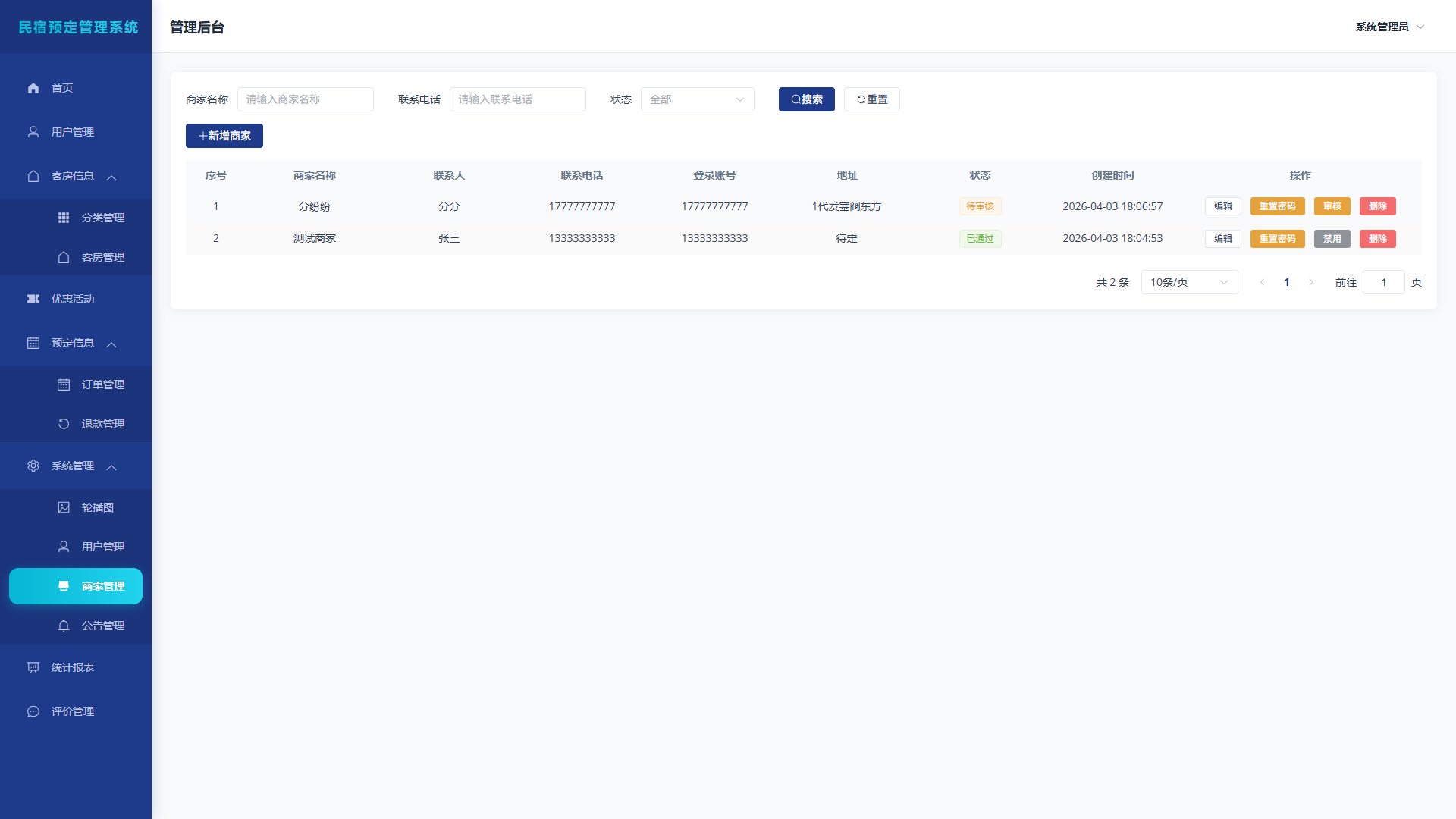Click the chart board icon beside 统计报表

33,667
